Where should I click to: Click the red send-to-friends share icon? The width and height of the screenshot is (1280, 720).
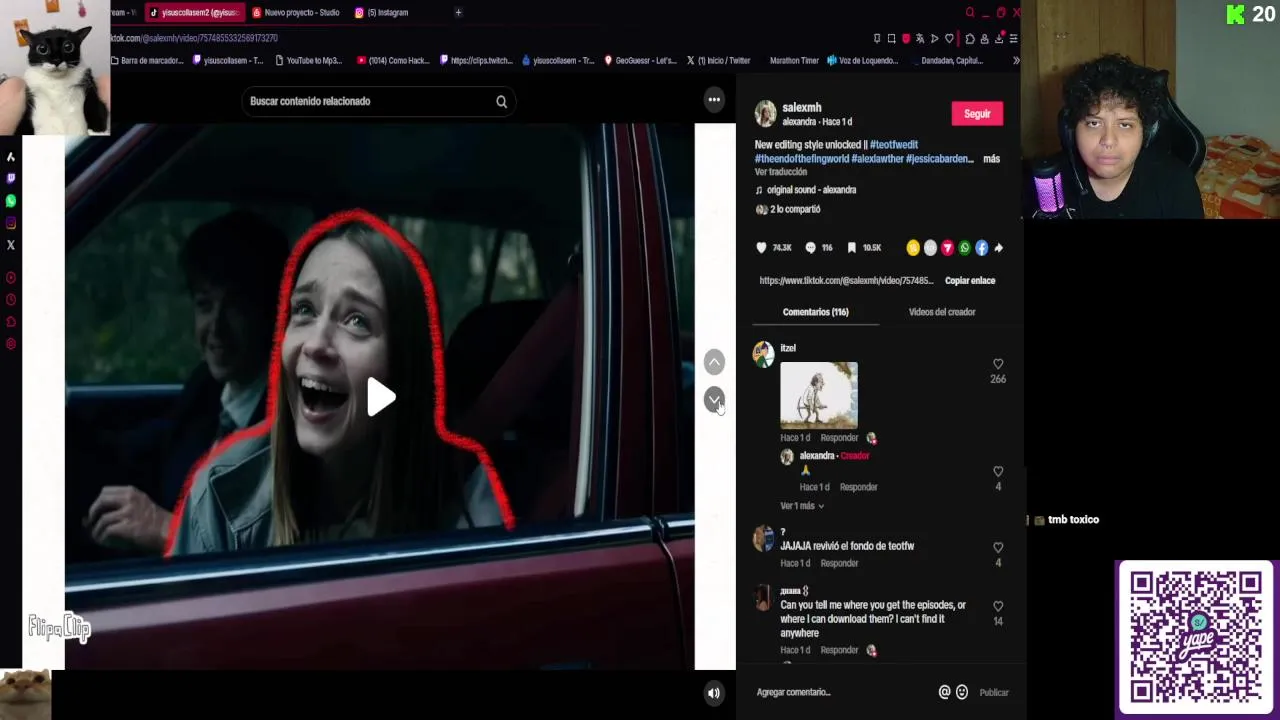[x=947, y=248]
